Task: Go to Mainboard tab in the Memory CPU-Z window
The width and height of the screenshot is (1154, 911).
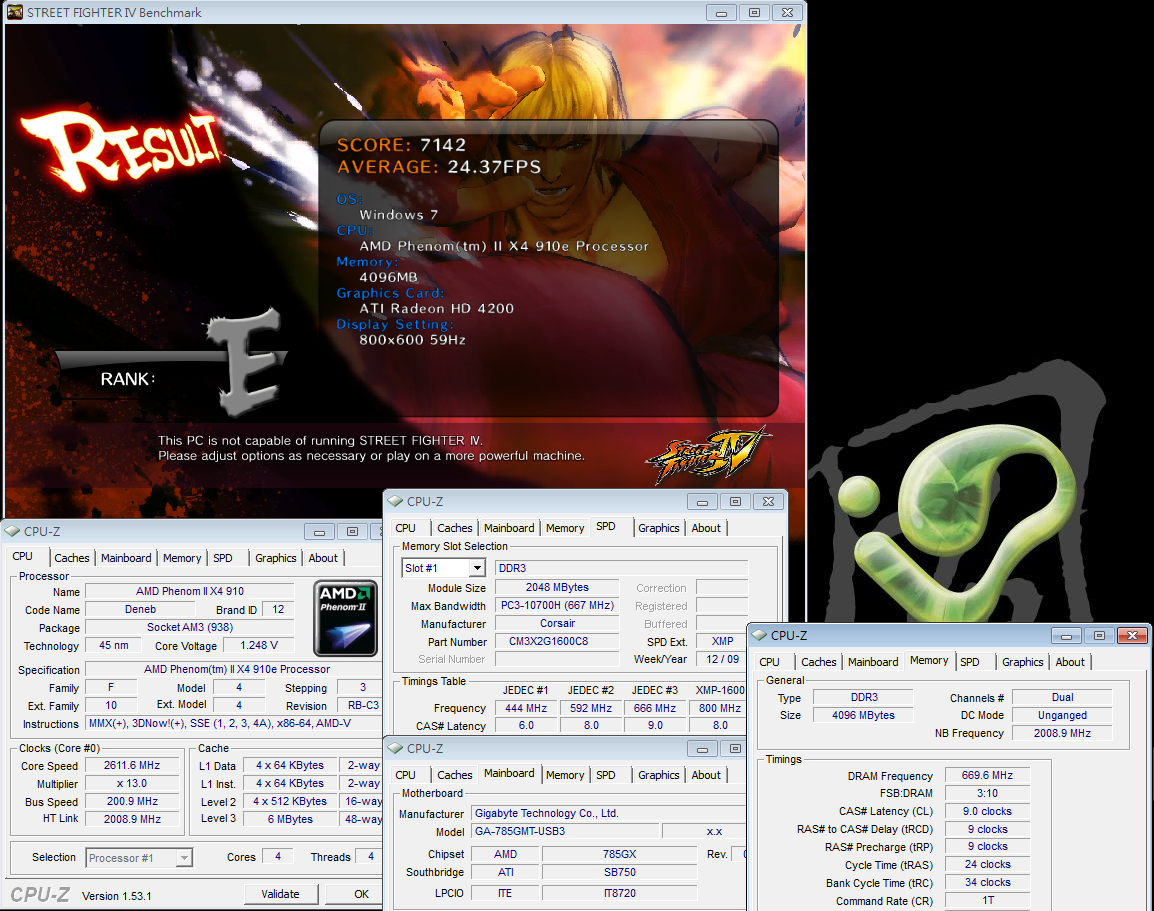Action: [874, 662]
